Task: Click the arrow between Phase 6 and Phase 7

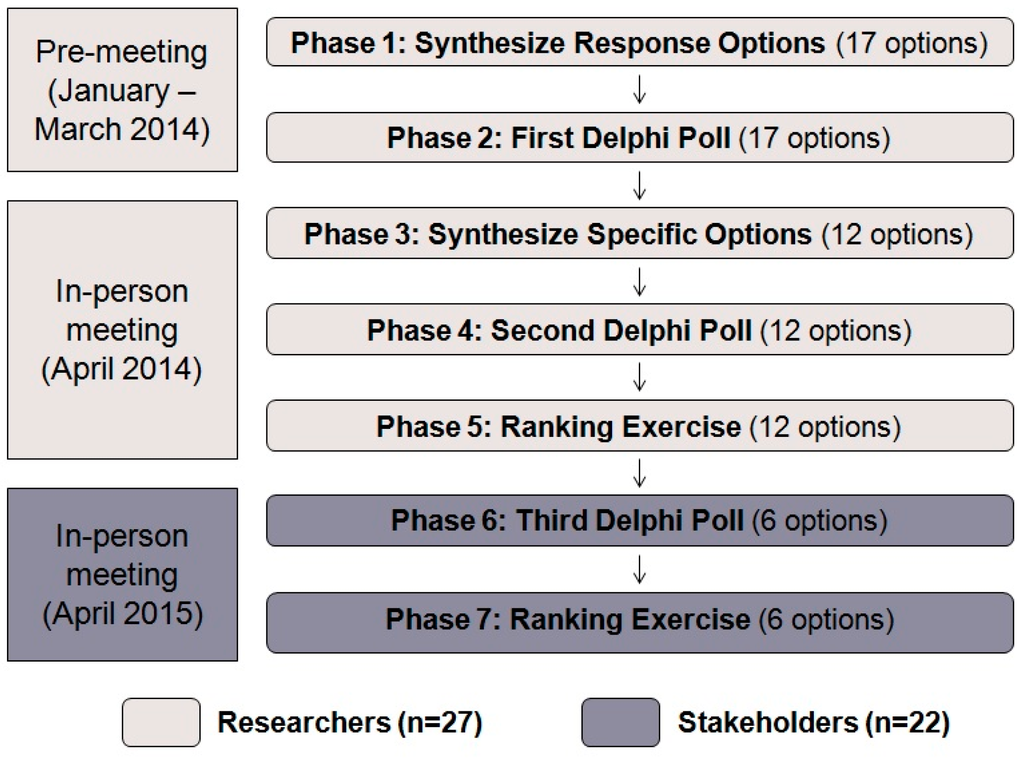Action: 640,570
